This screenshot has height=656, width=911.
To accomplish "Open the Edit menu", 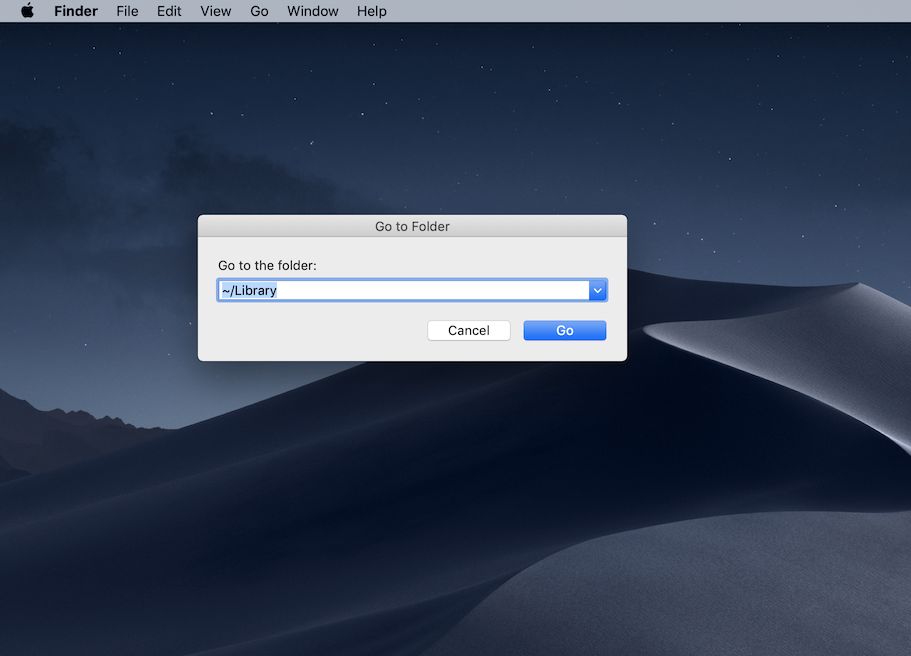I will tap(169, 11).
